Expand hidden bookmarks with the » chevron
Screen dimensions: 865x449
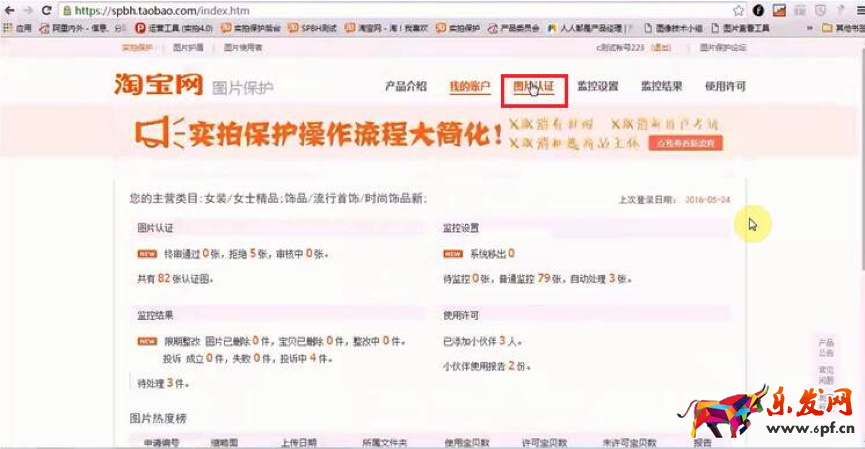click(808, 28)
